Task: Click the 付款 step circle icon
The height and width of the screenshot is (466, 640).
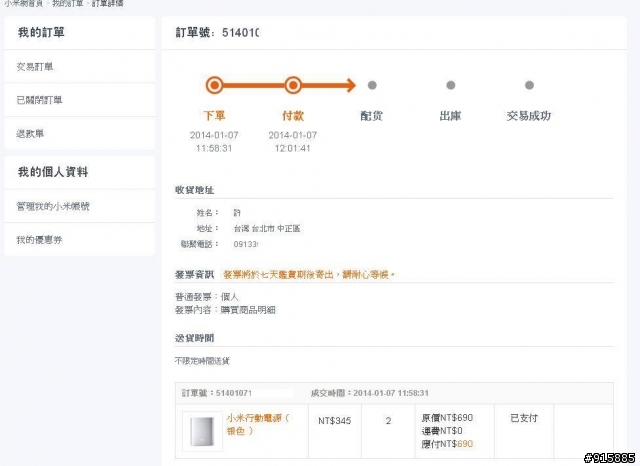Action: pyautogui.click(x=293, y=85)
